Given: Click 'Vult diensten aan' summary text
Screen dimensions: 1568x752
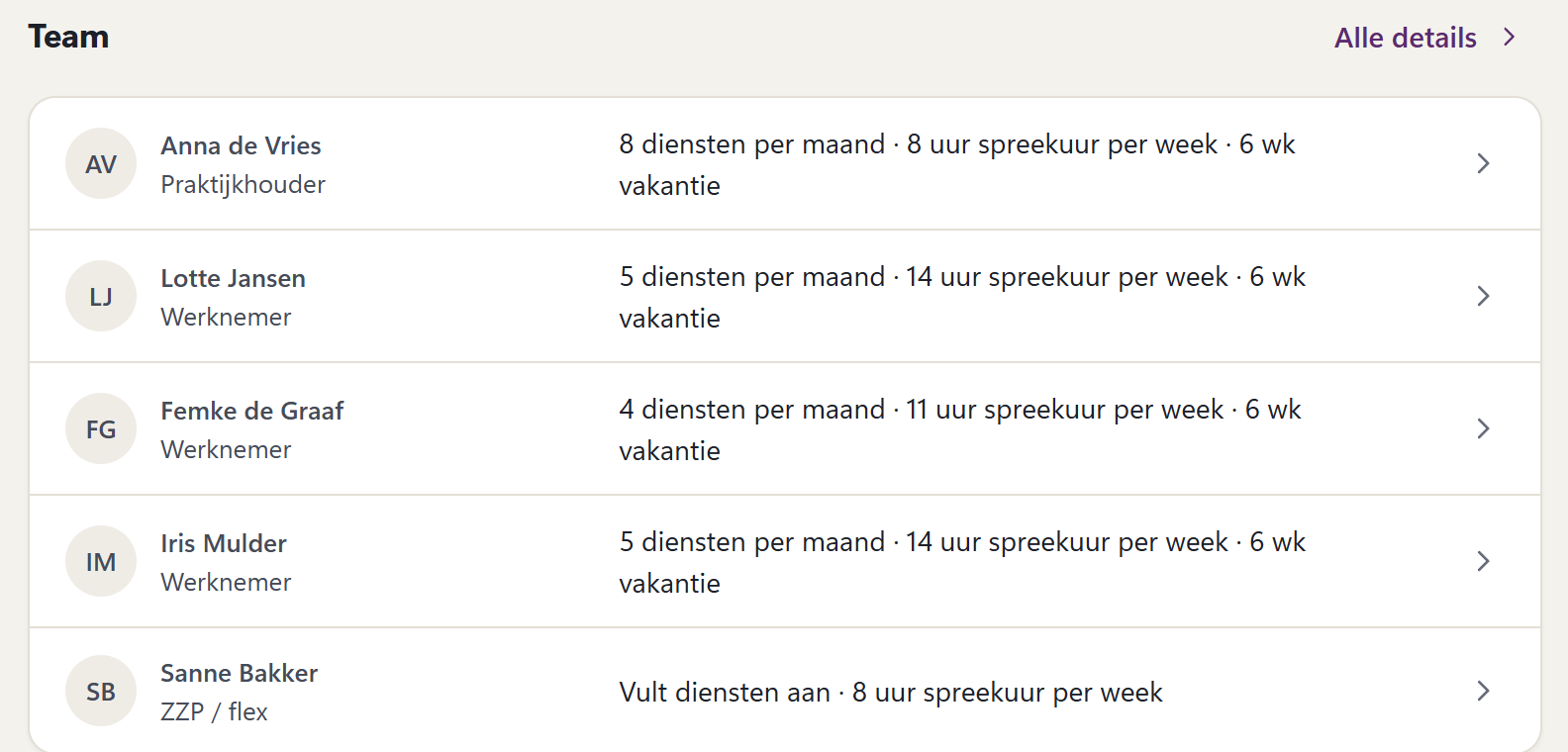Looking at the screenshot, I should click(725, 692).
